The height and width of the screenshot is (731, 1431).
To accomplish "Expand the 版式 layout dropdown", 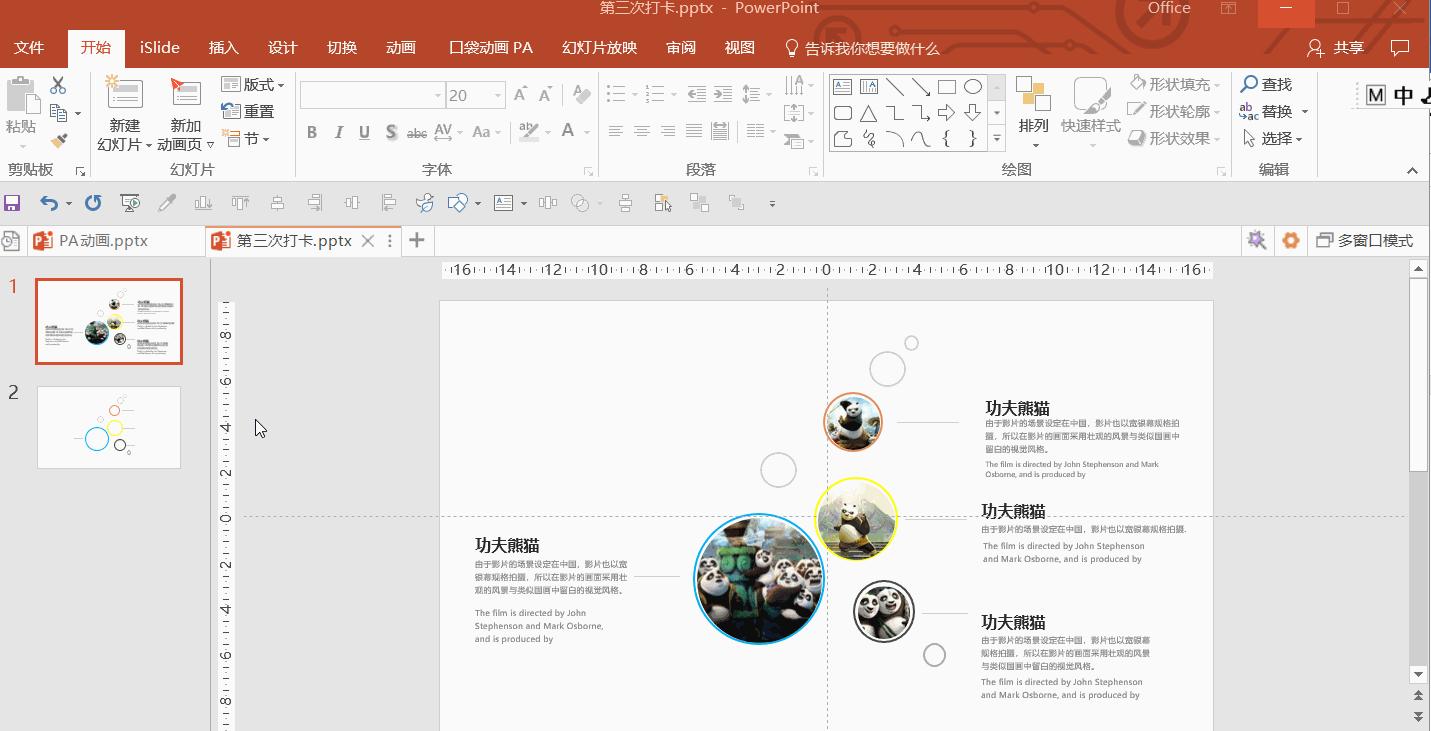I will pos(253,85).
